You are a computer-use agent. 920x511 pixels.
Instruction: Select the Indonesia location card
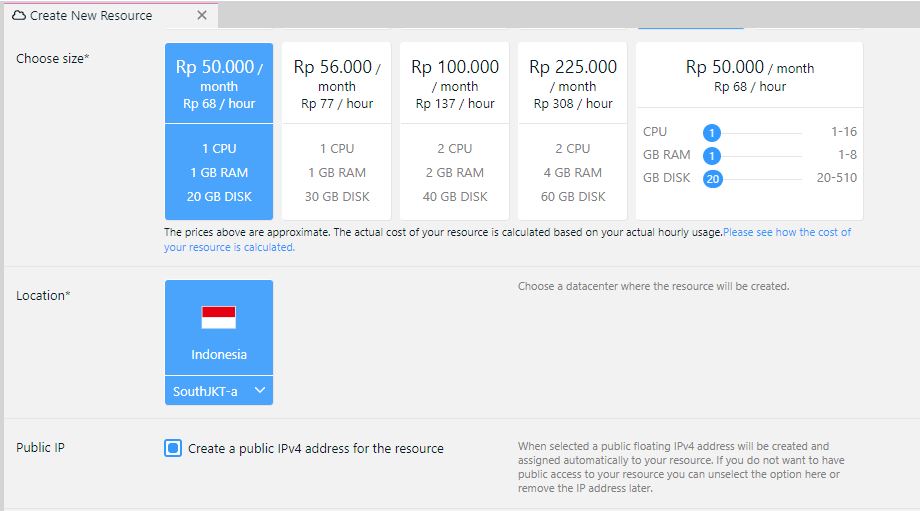(x=219, y=330)
